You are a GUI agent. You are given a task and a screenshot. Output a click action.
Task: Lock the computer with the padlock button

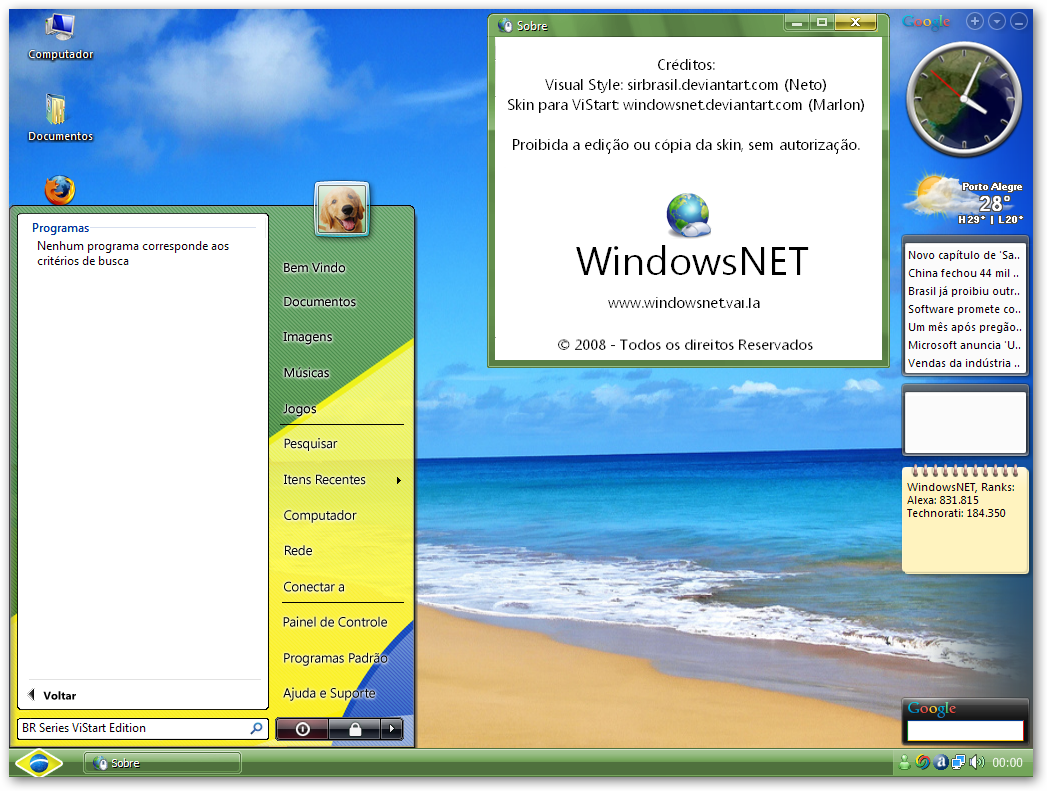pos(355,729)
